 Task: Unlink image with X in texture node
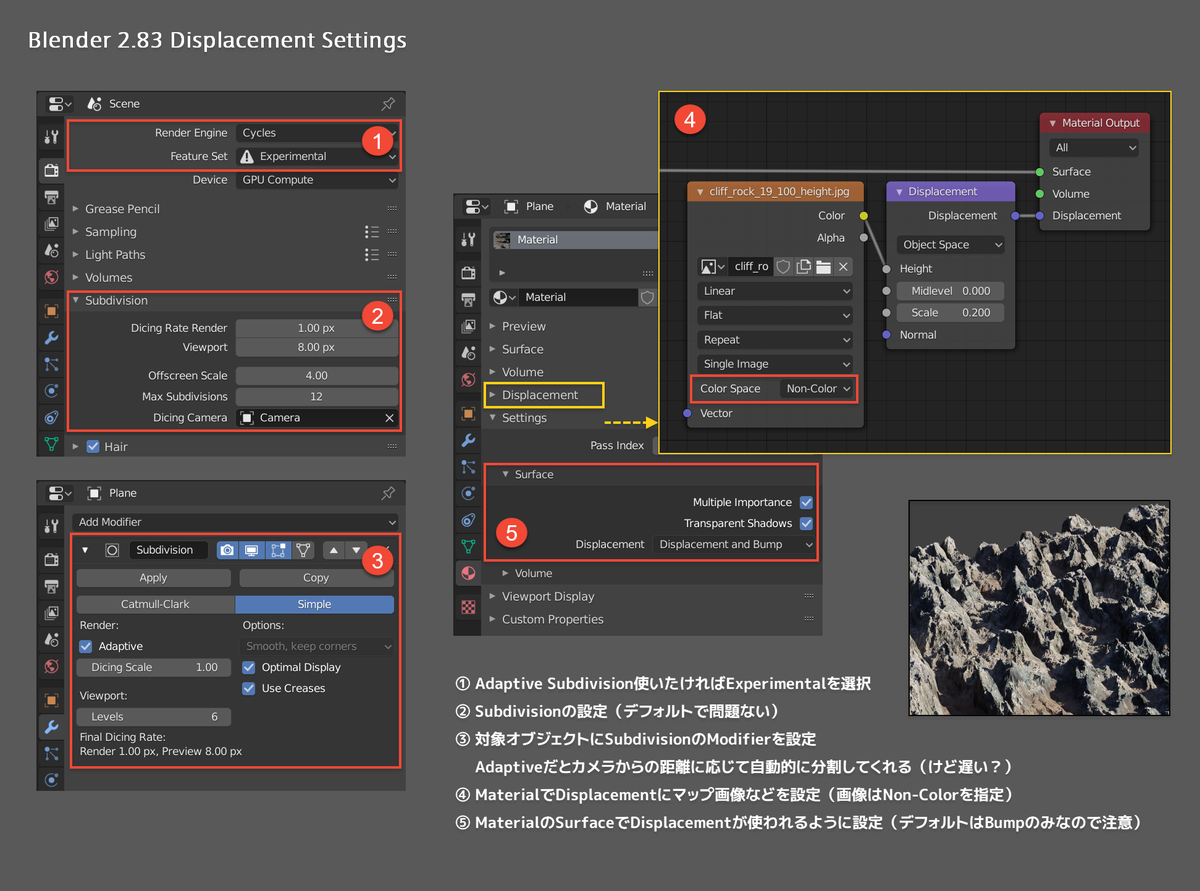(x=843, y=266)
